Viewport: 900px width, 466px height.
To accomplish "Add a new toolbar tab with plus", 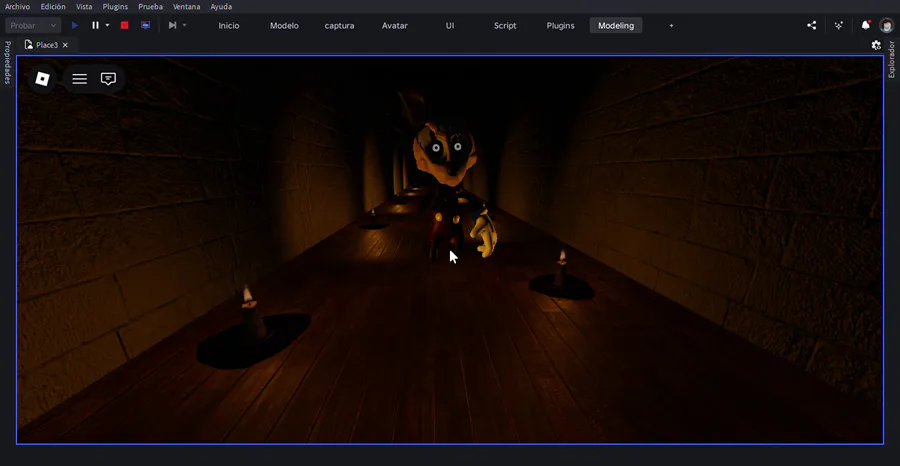I will pos(671,25).
